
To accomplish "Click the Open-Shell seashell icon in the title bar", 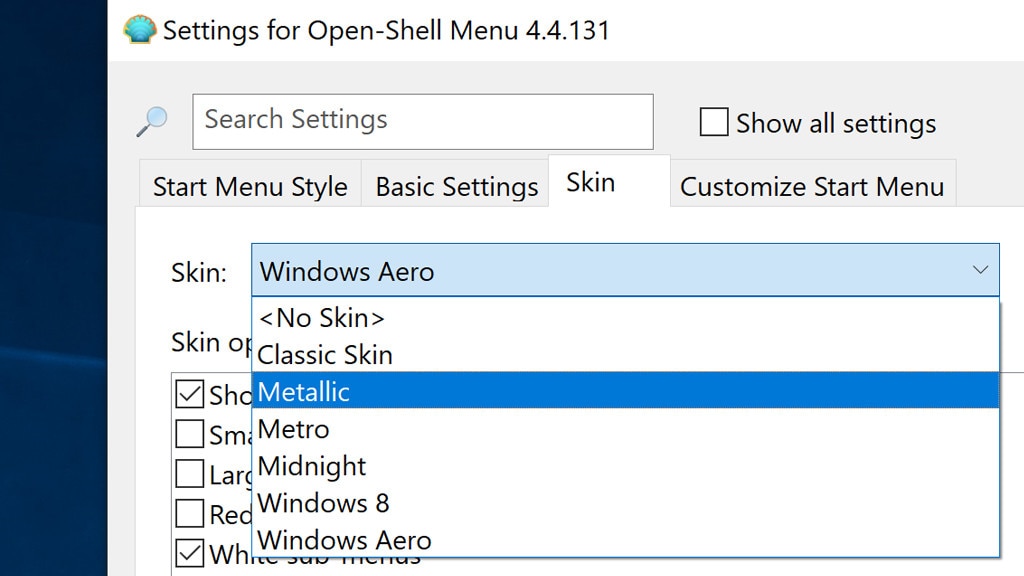I will pos(139,30).
